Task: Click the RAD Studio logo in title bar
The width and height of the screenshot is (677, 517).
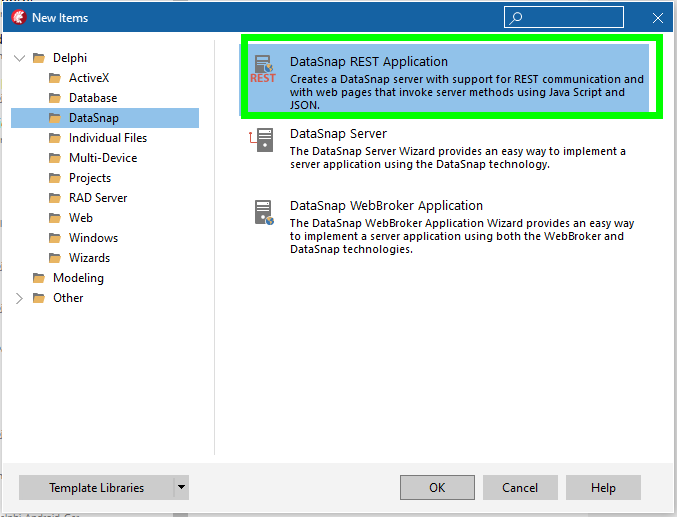Action: tap(19, 17)
